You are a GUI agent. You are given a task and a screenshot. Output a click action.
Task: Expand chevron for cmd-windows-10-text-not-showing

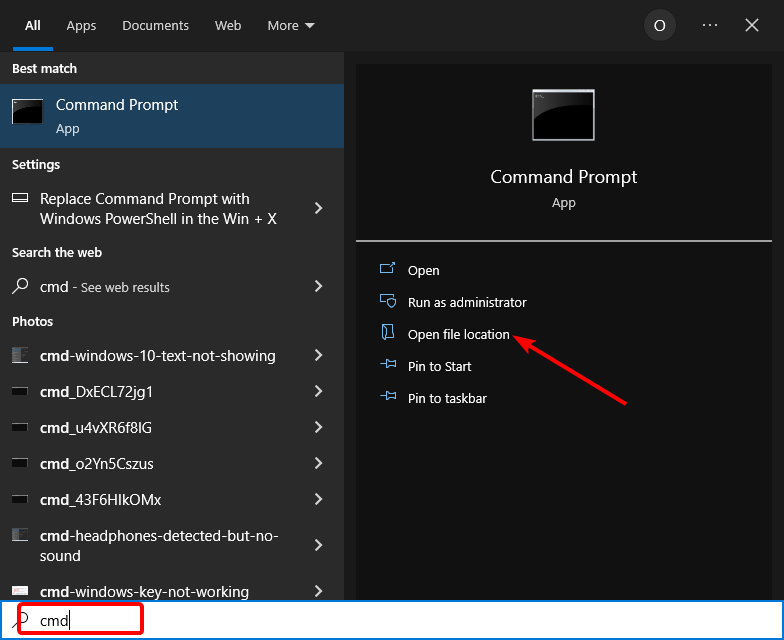point(318,355)
